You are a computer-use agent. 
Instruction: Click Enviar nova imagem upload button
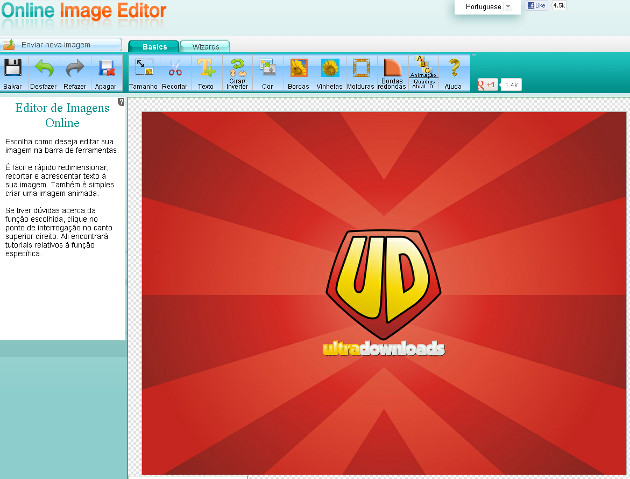(x=61, y=45)
